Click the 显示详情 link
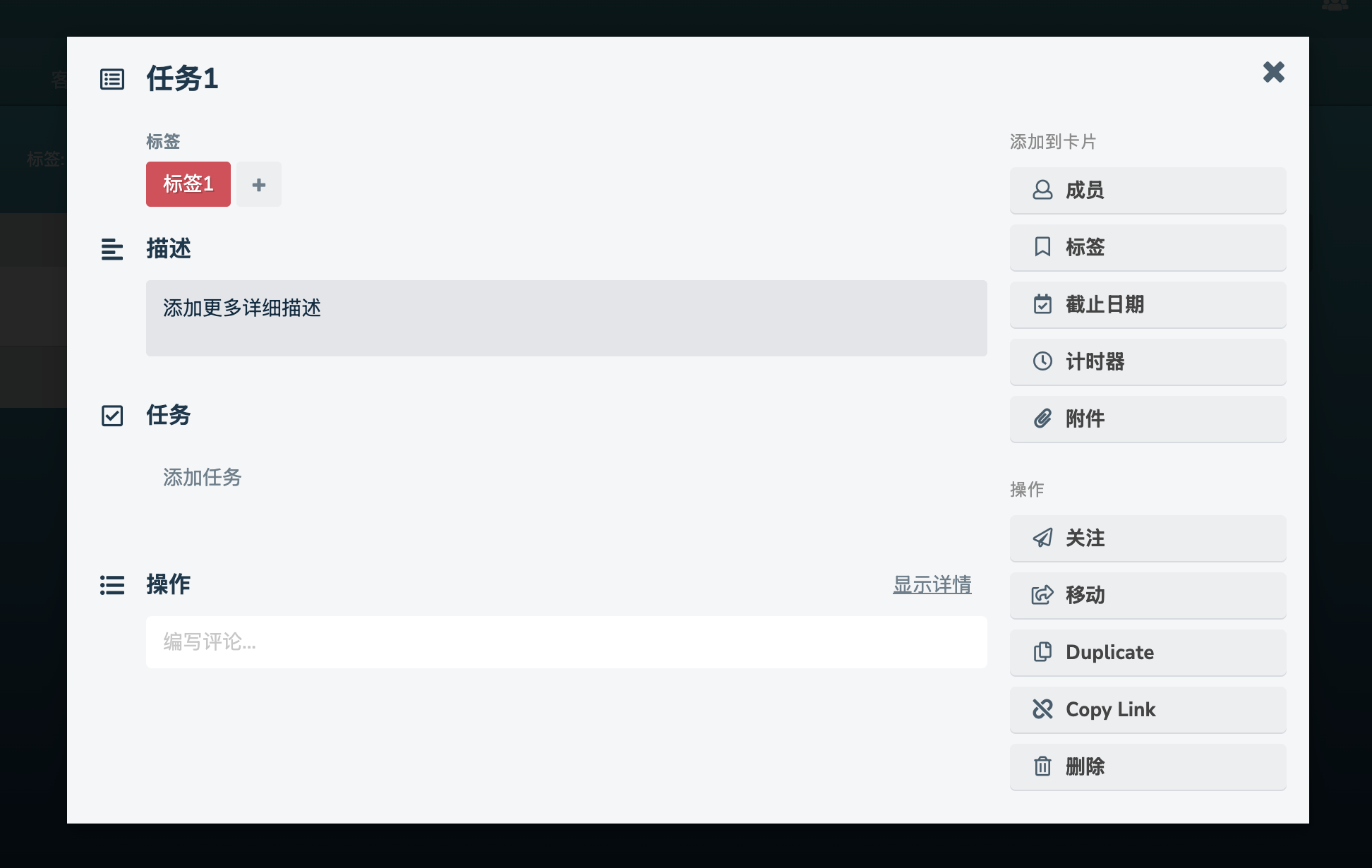This screenshot has width=1372, height=868. pyautogui.click(x=932, y=584)
